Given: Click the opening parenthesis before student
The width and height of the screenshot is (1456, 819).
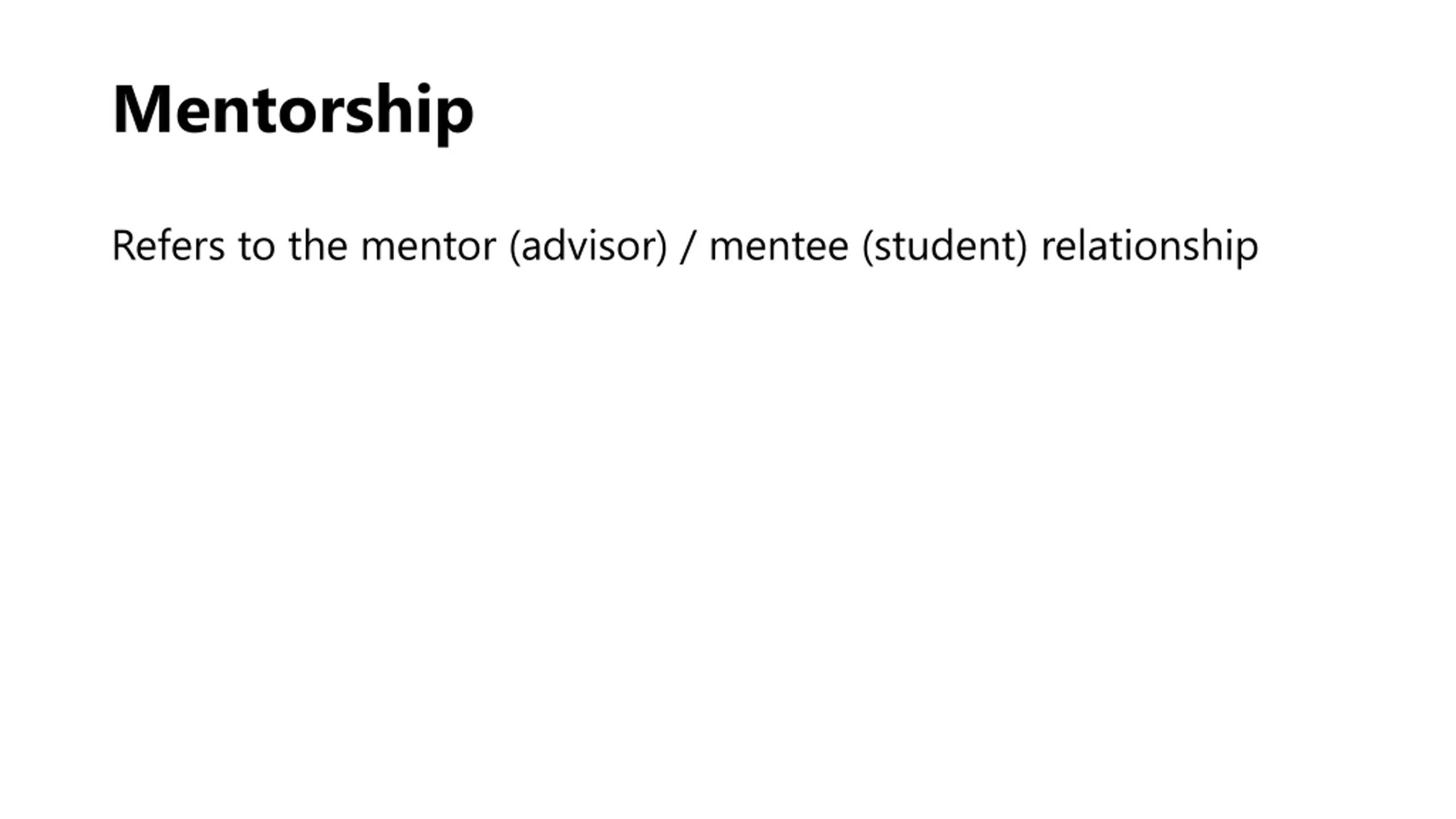Looking at the screenshot, I should coord(868,247).
